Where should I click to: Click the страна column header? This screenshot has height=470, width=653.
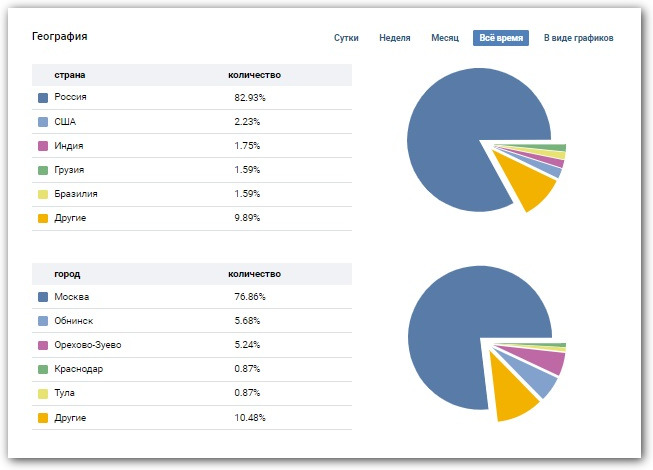tap(68, 75)
